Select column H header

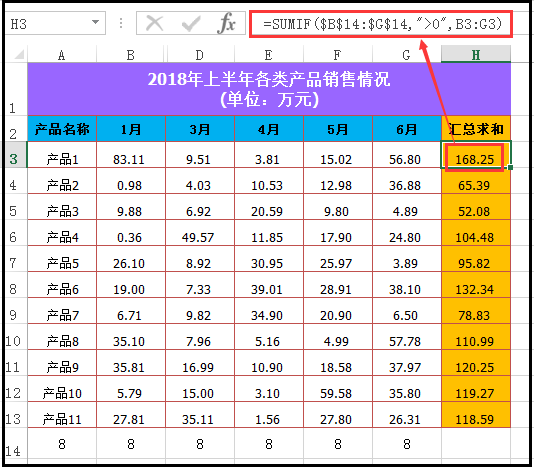[x=476, y=55]
